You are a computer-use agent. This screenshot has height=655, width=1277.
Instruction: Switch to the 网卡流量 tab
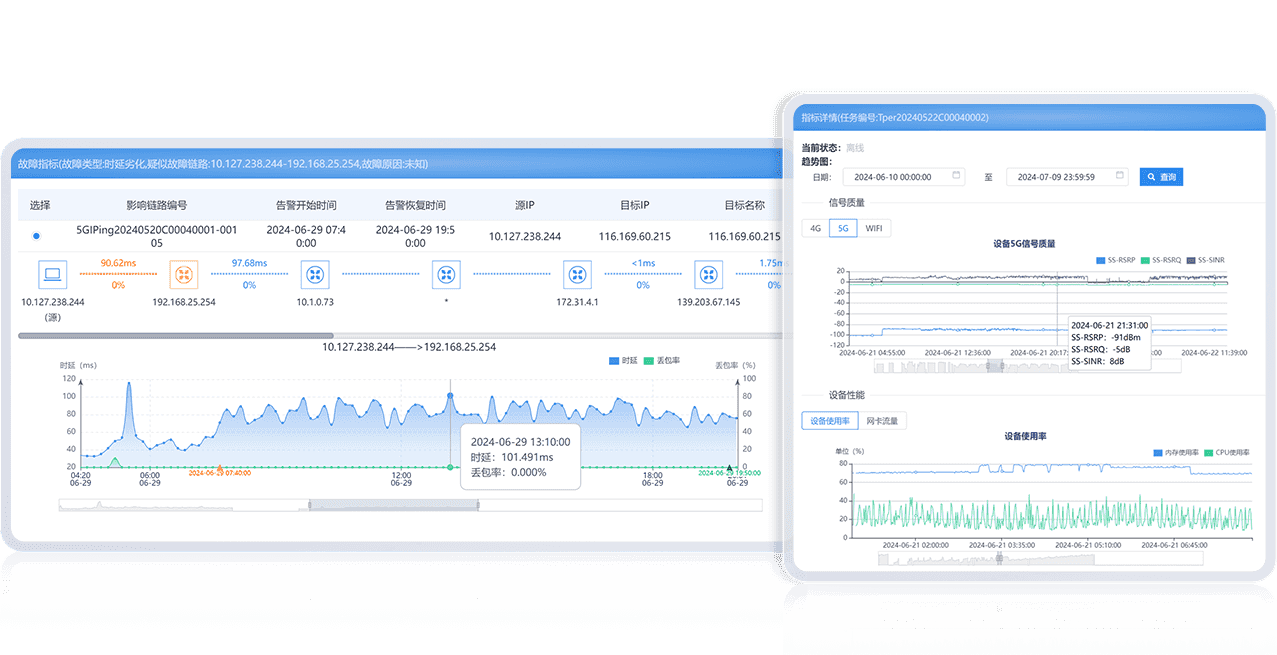(883, 421)
